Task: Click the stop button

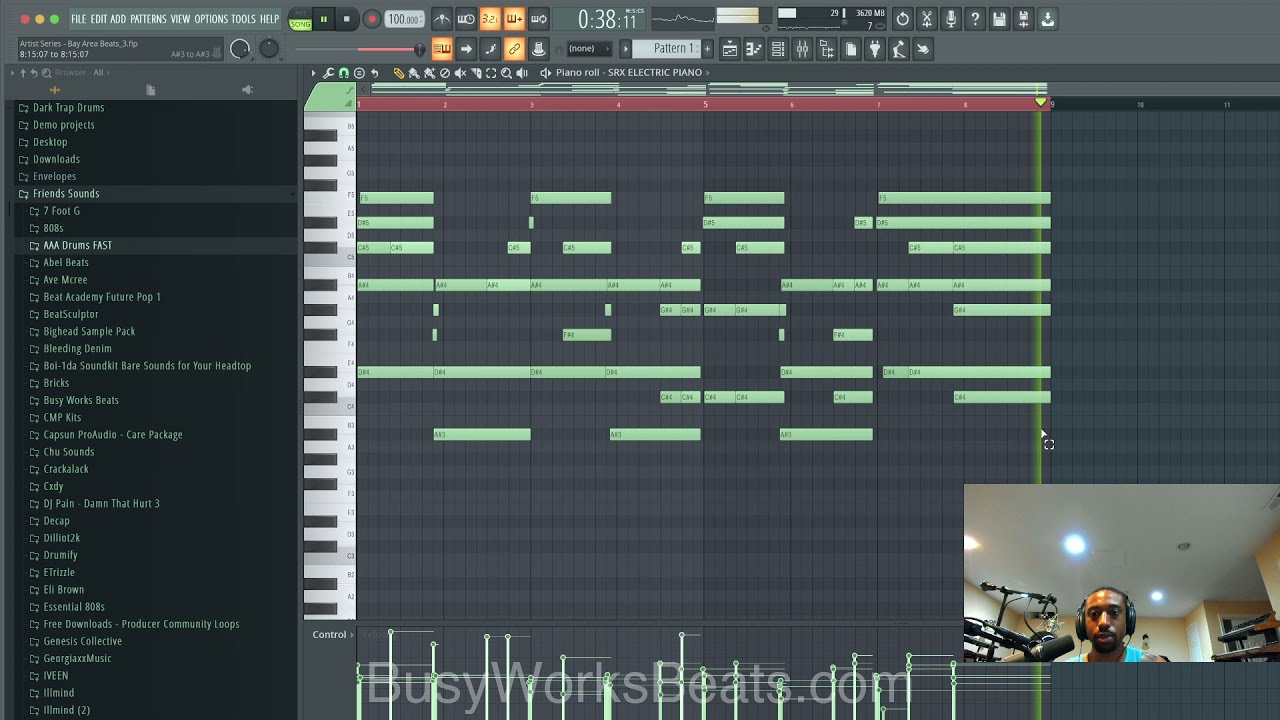Action: [347, 19]
